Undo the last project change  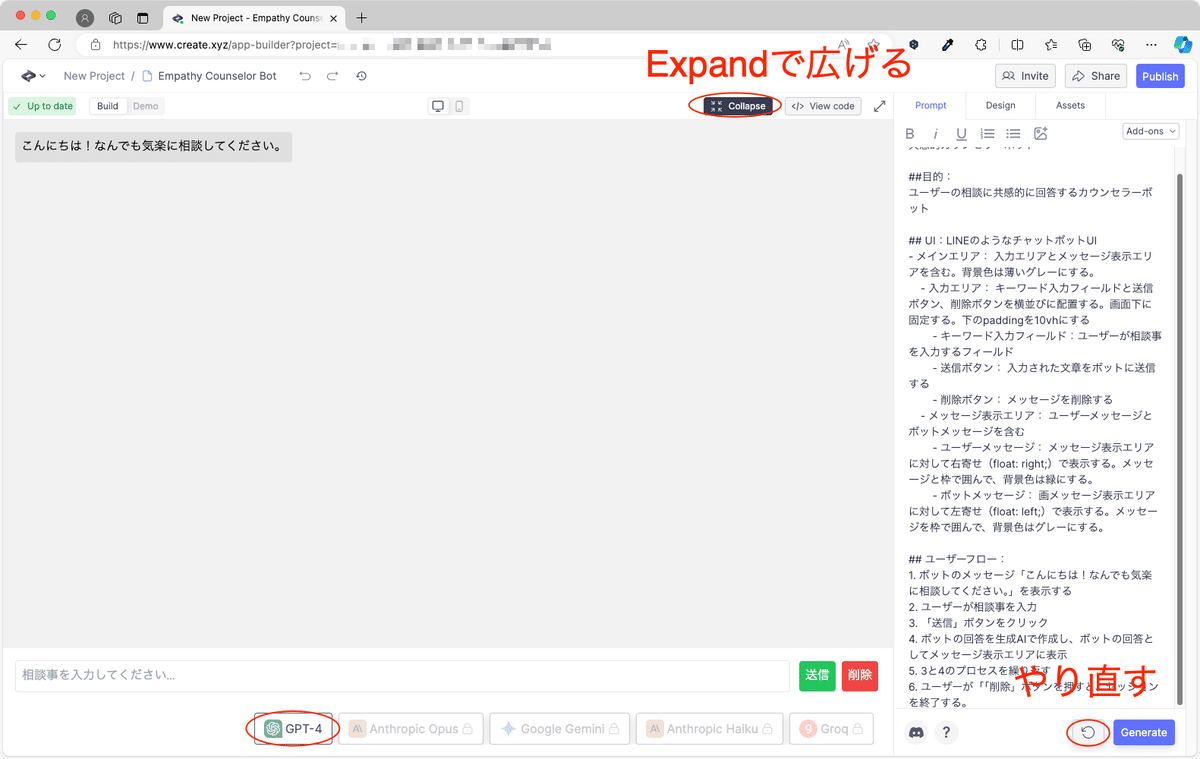[x=306, y=76]
